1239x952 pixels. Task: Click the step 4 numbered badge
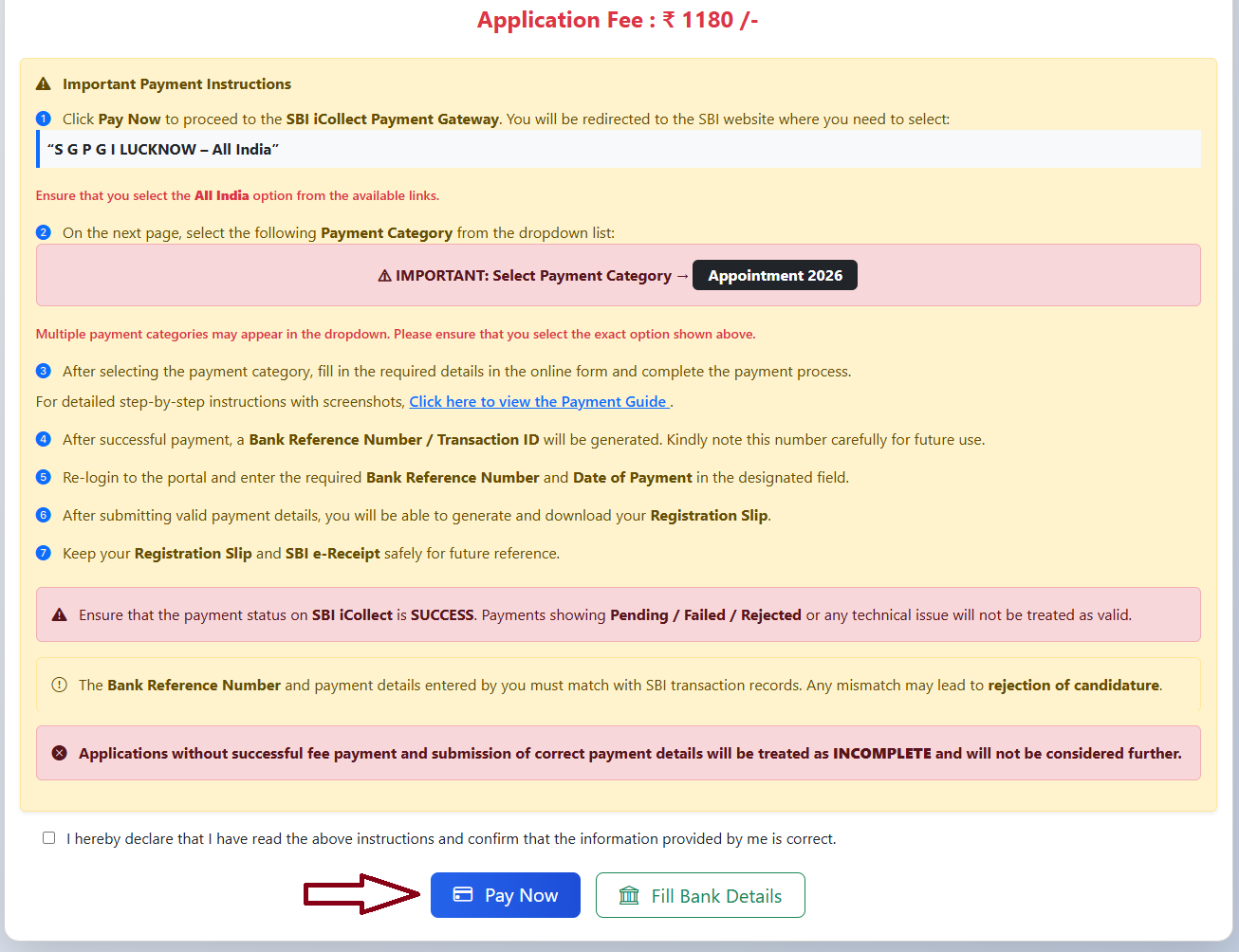[x=43, y=439]
